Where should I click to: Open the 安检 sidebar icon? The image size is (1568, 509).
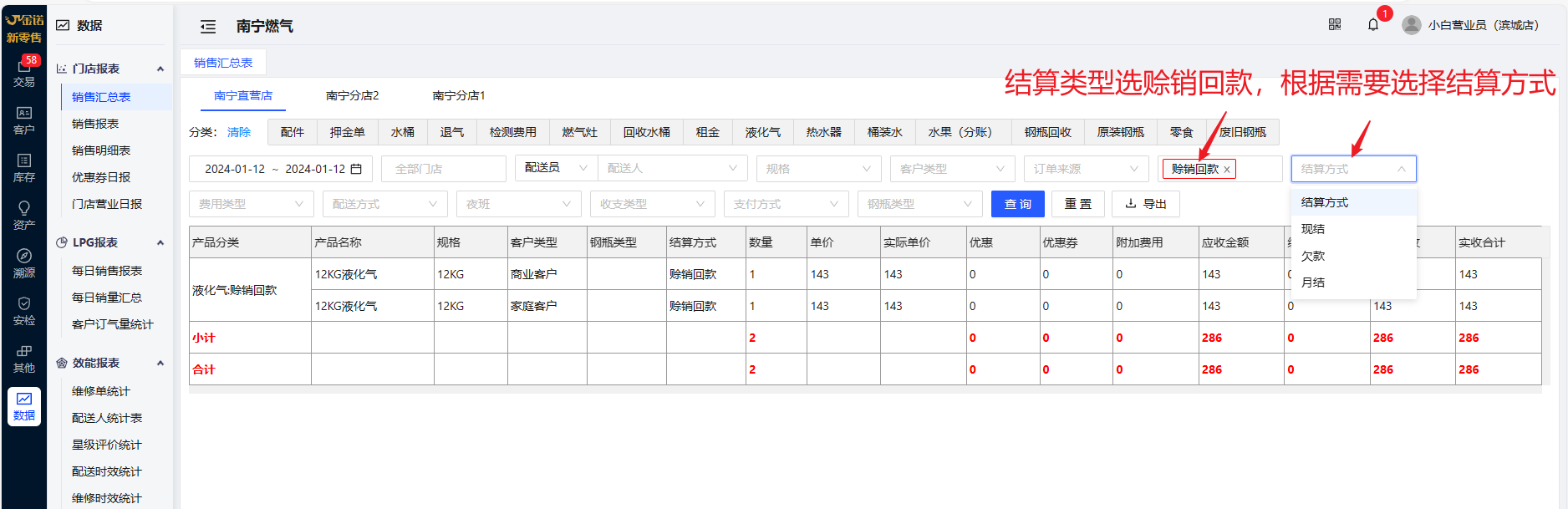pos(24,311)
